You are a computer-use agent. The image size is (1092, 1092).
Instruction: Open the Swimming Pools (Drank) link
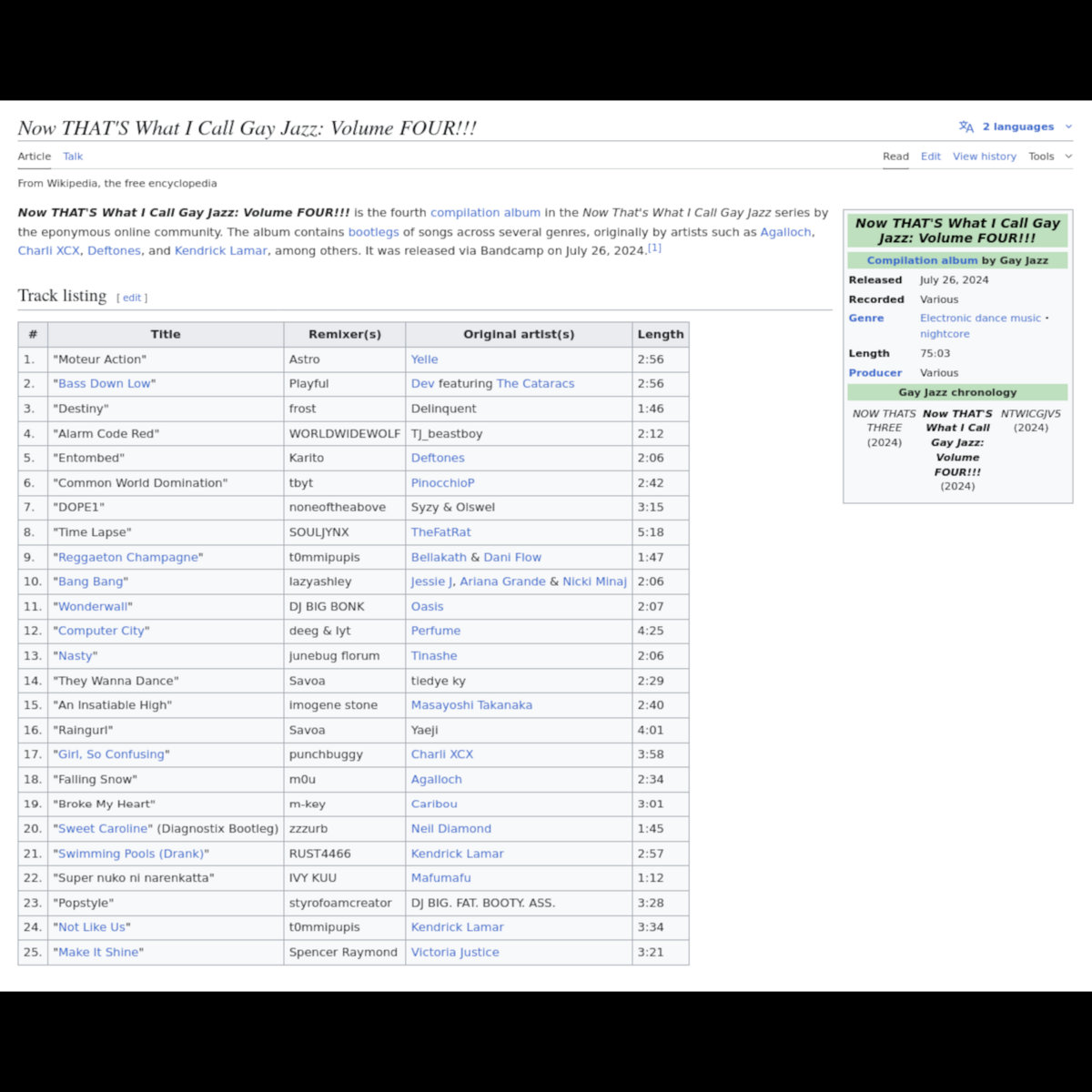coord(131,854)
